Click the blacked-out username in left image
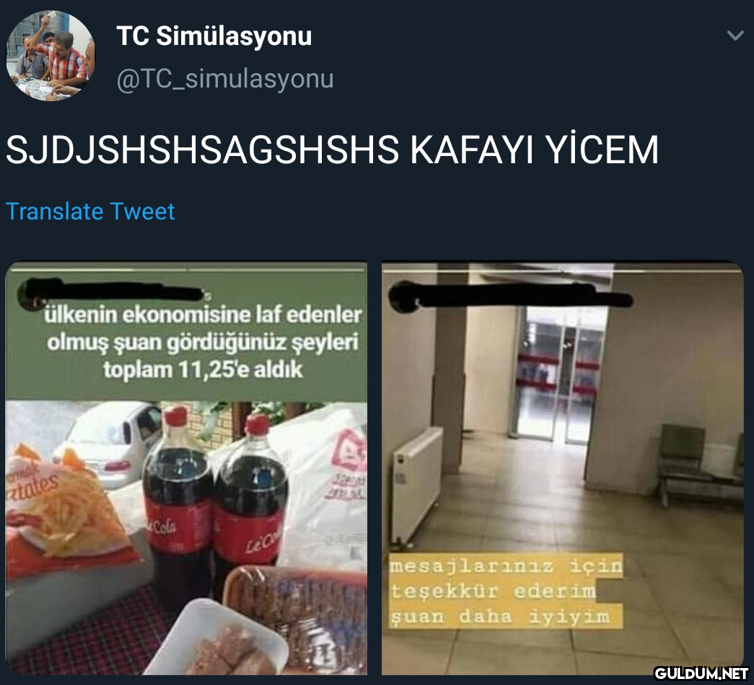The width and height of the screenshot is (754, 685). tap(112, 291)
